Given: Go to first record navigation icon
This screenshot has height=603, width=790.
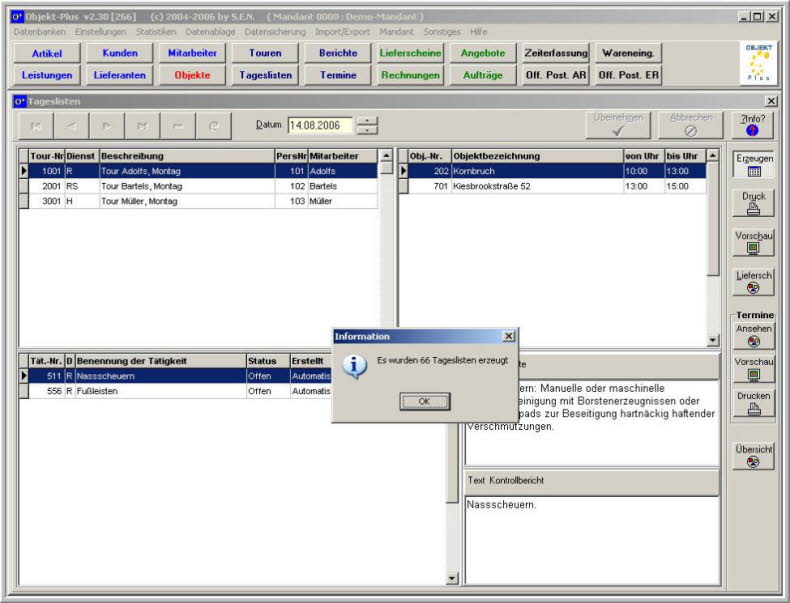Looking at the screenshot, I should pyautogui.click(x=36, y=126).
